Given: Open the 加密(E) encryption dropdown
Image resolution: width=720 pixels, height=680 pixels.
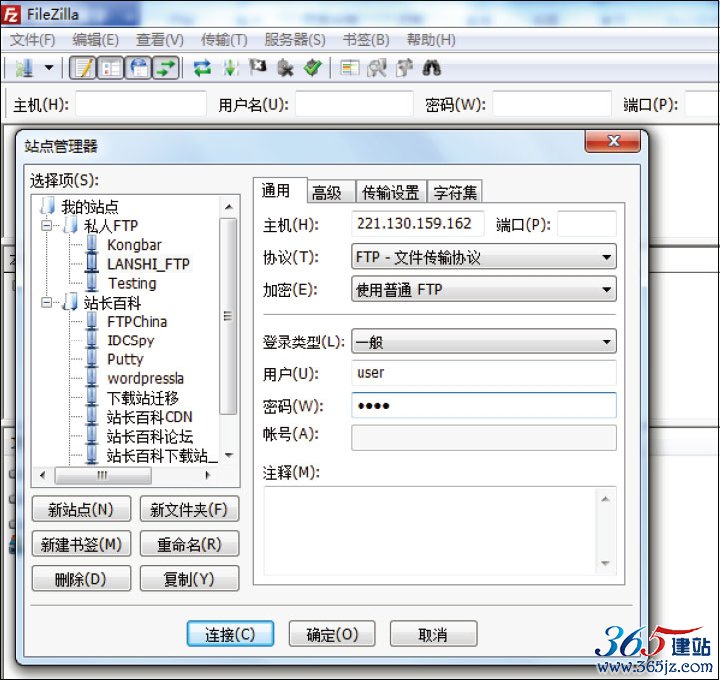Looking at the screenshot, I should coord(484,289).
